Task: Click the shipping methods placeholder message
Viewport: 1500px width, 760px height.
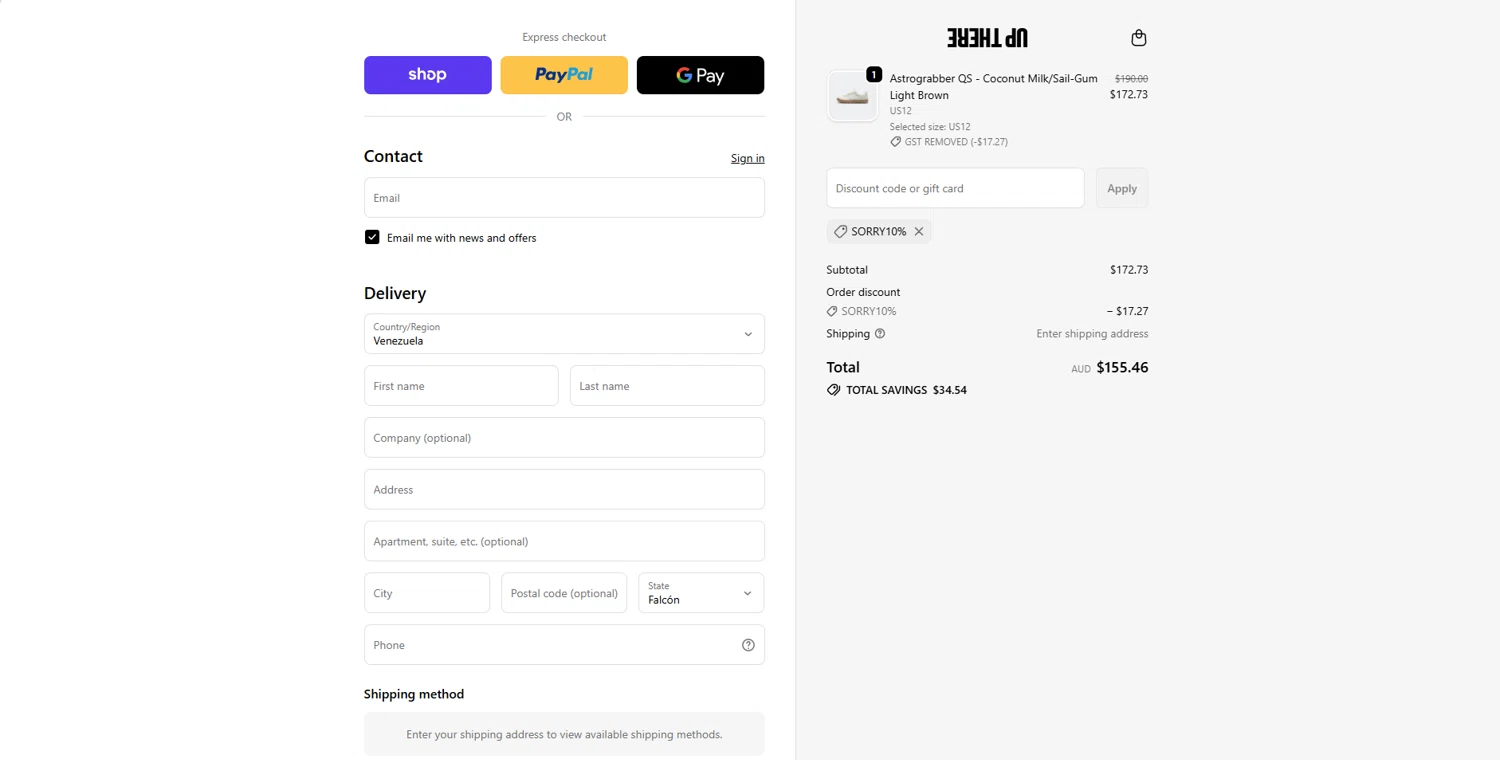Action: pos(564,734)
